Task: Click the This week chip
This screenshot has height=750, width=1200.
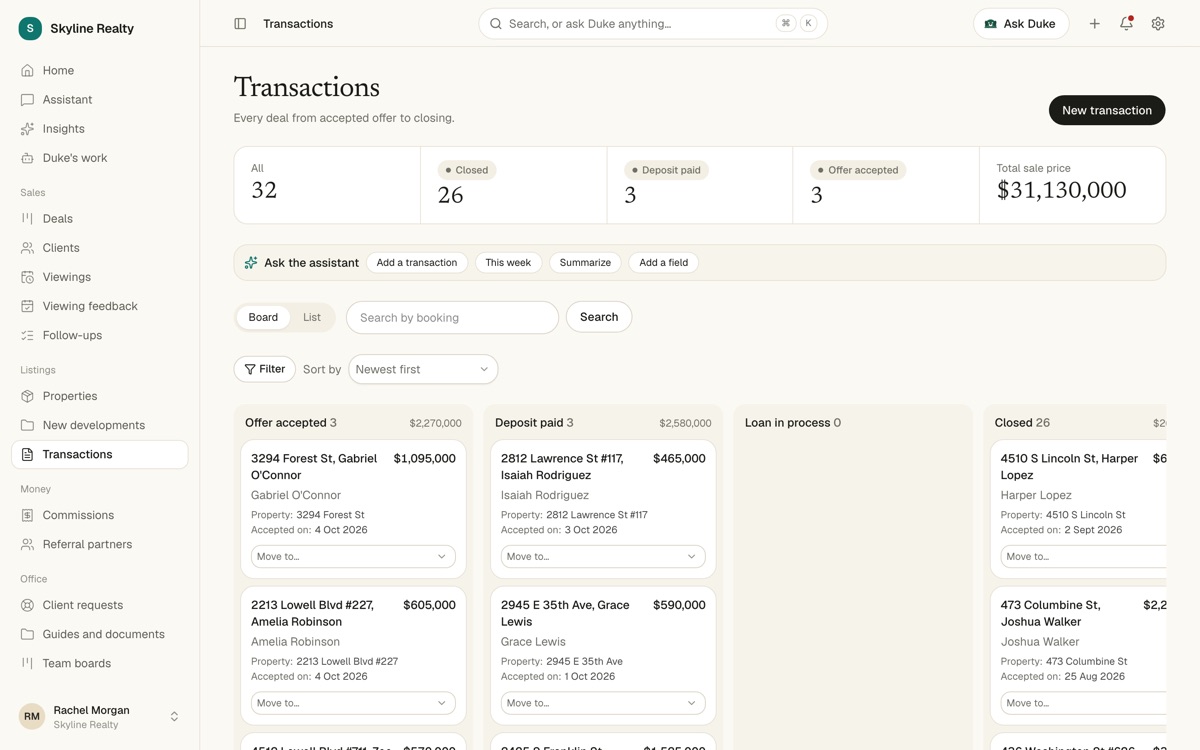Action: click(x=508, y=263)
